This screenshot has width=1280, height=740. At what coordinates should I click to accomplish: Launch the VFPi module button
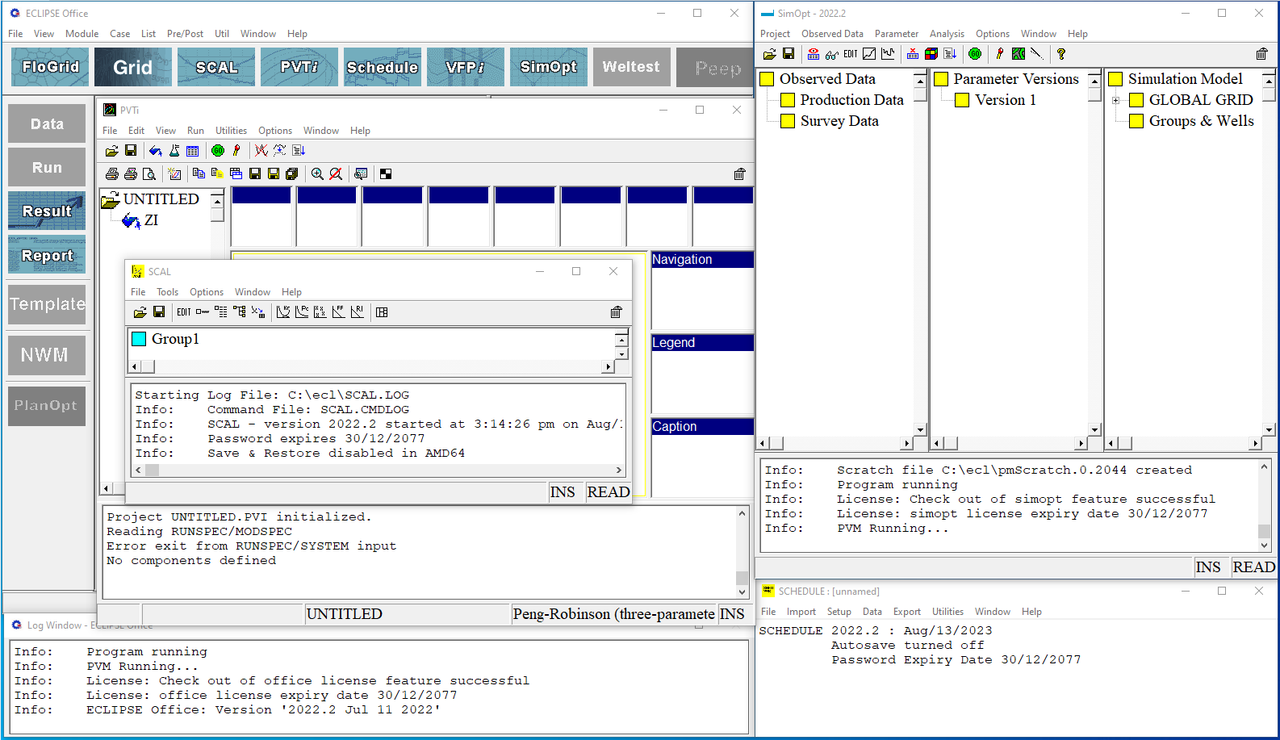coord(465,67)
